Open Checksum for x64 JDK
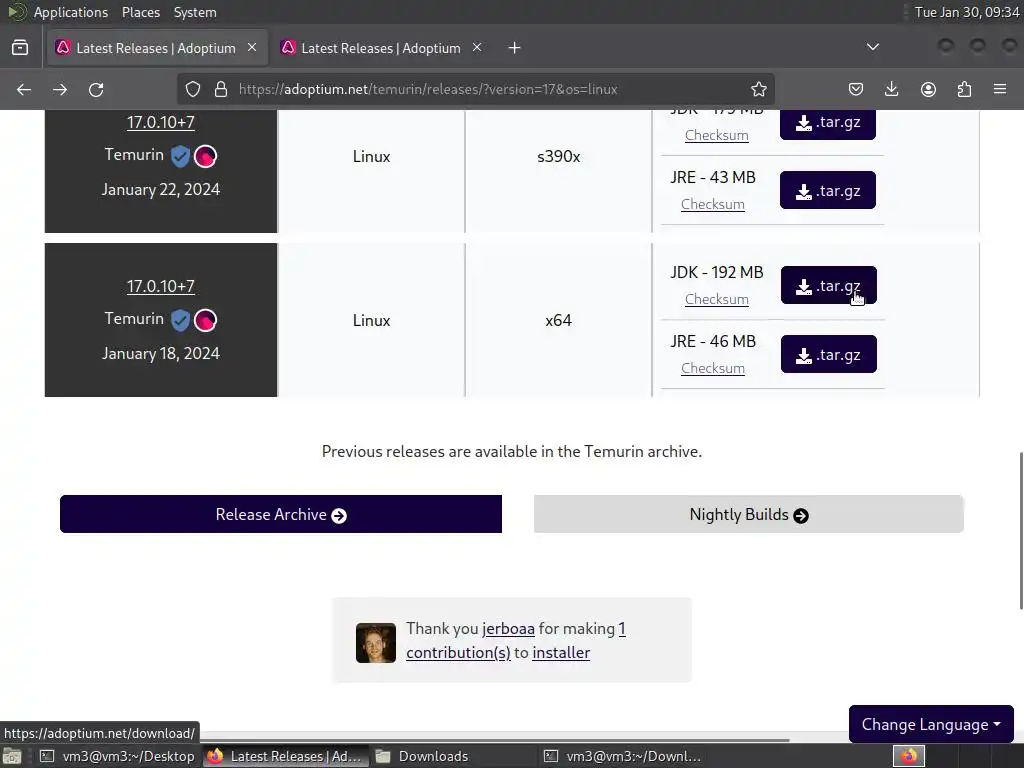 point(716,299)
